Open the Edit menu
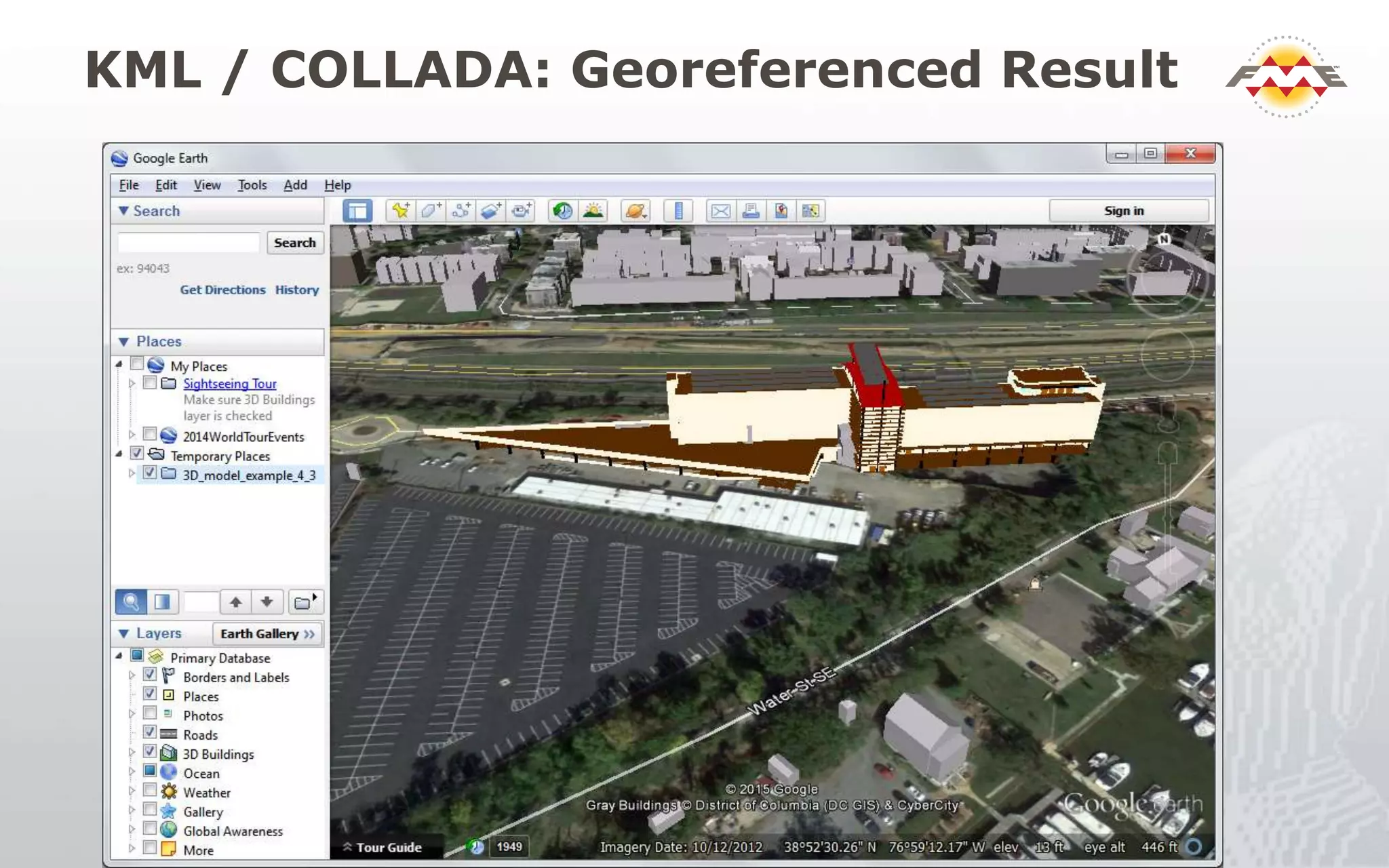 (x=166, y=185)
